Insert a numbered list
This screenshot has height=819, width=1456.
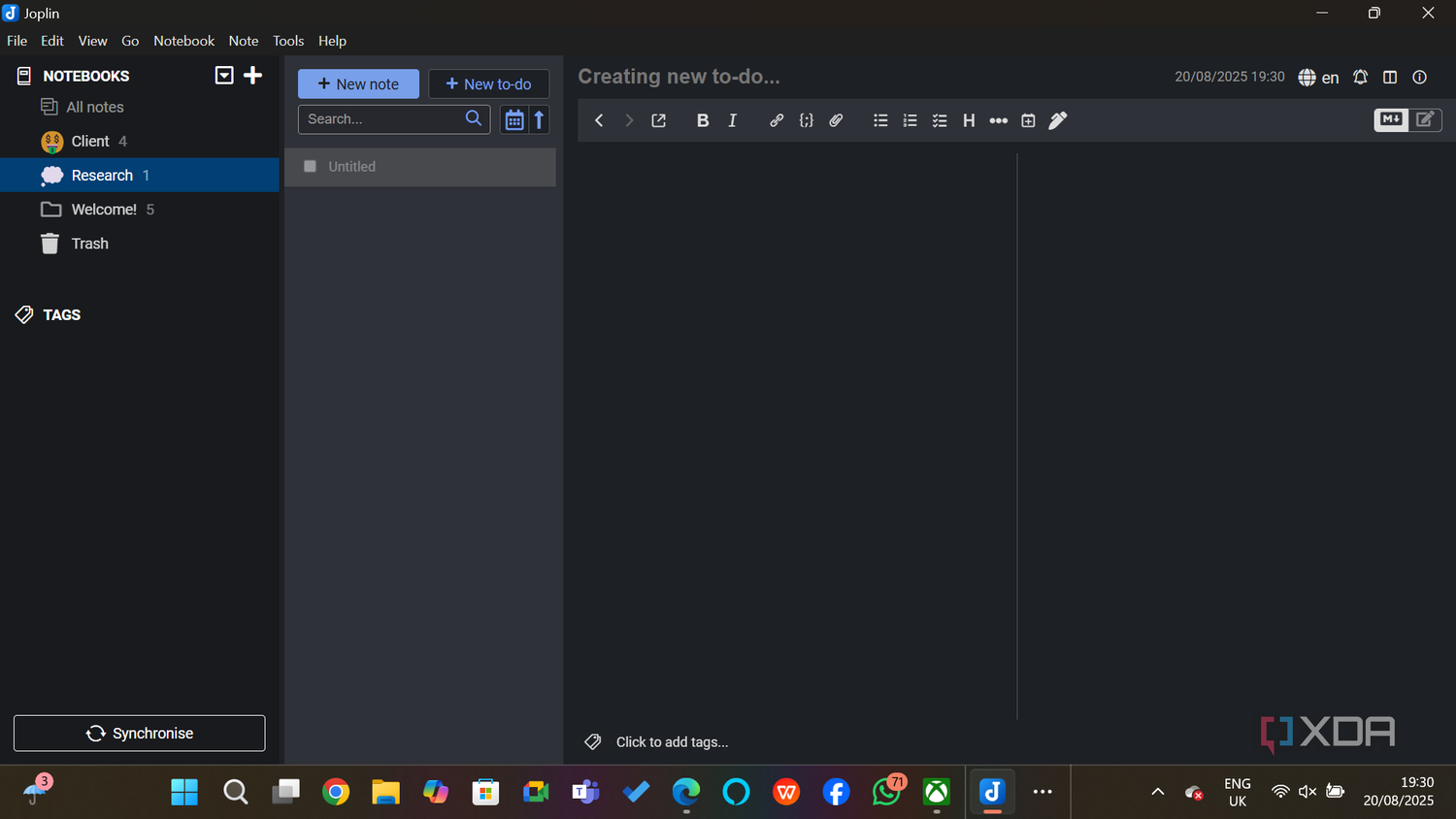click(x=910, y=120)
